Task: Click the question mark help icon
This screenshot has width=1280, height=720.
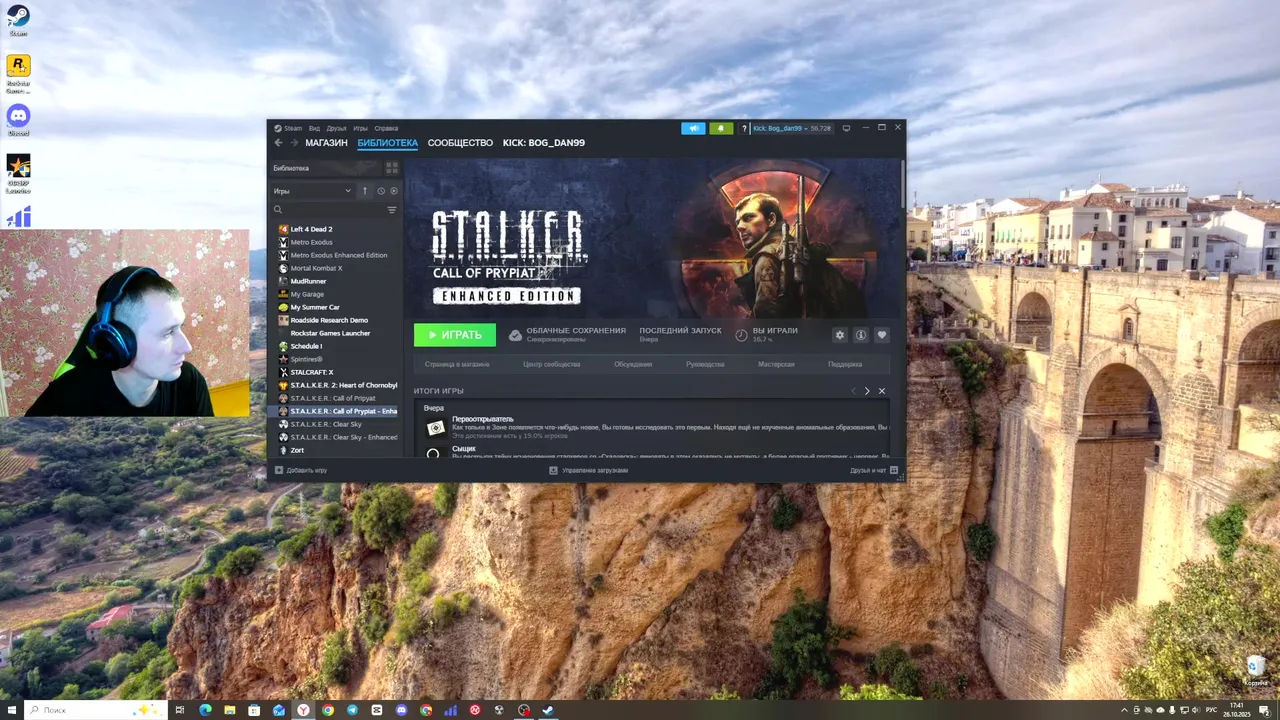Action: [744, 128]
